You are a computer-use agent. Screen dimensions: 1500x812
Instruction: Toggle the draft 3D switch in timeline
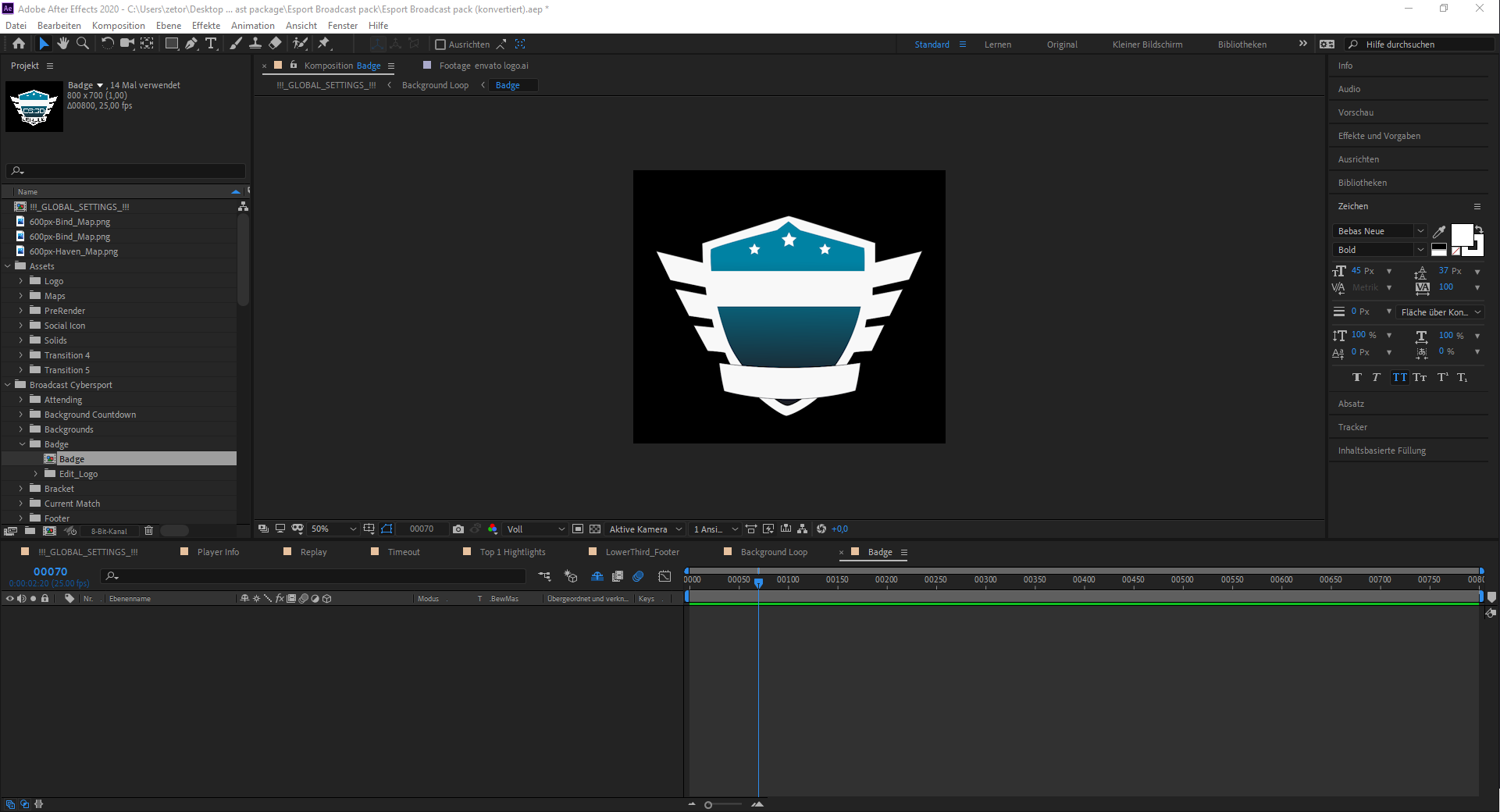571,576
